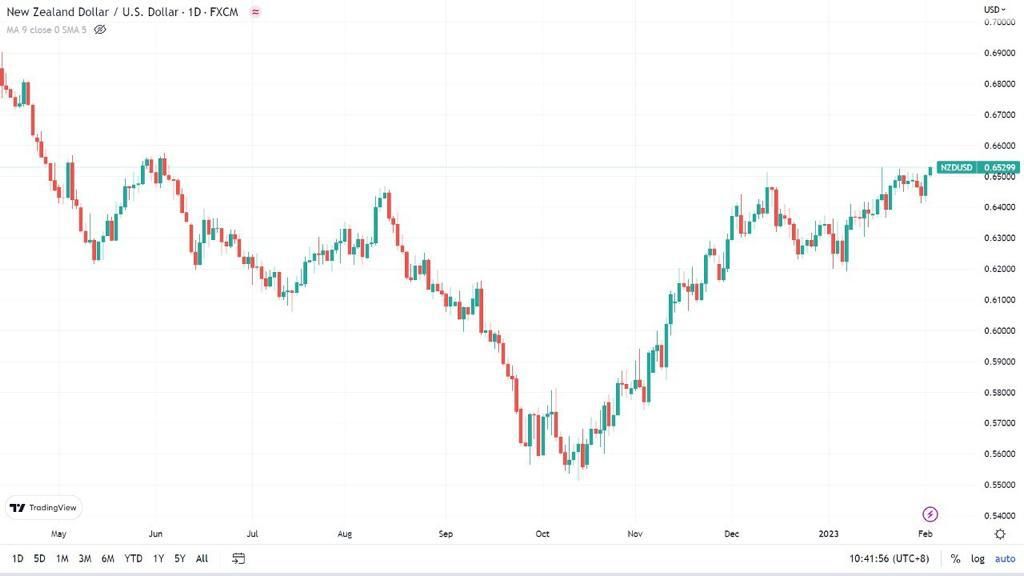Click the New Zealand Dollar / U.S. Dollar title
The image size is (1024, 576).
(122, 12)
